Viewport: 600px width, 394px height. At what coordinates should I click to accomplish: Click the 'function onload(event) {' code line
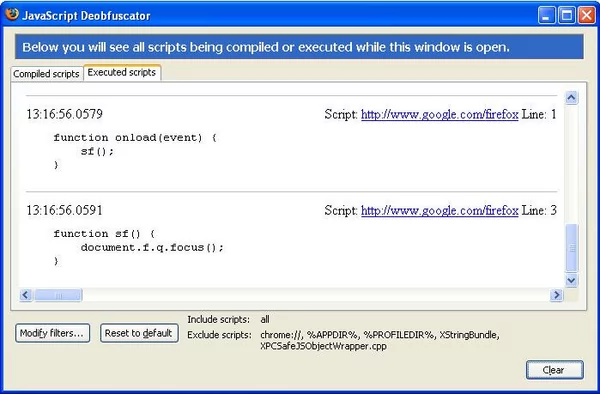pos(135,138)
